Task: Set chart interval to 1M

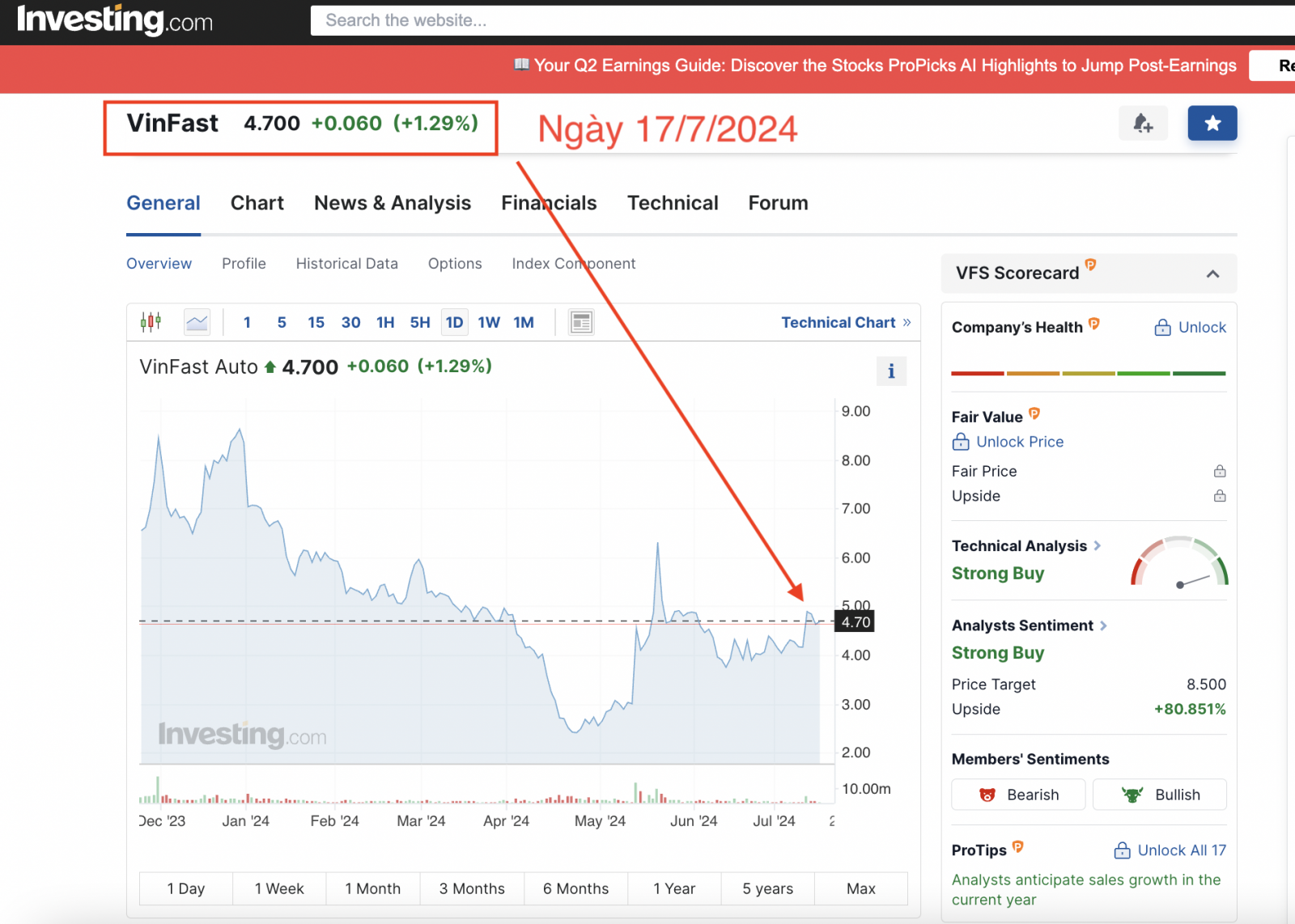Action: [524, 322]
